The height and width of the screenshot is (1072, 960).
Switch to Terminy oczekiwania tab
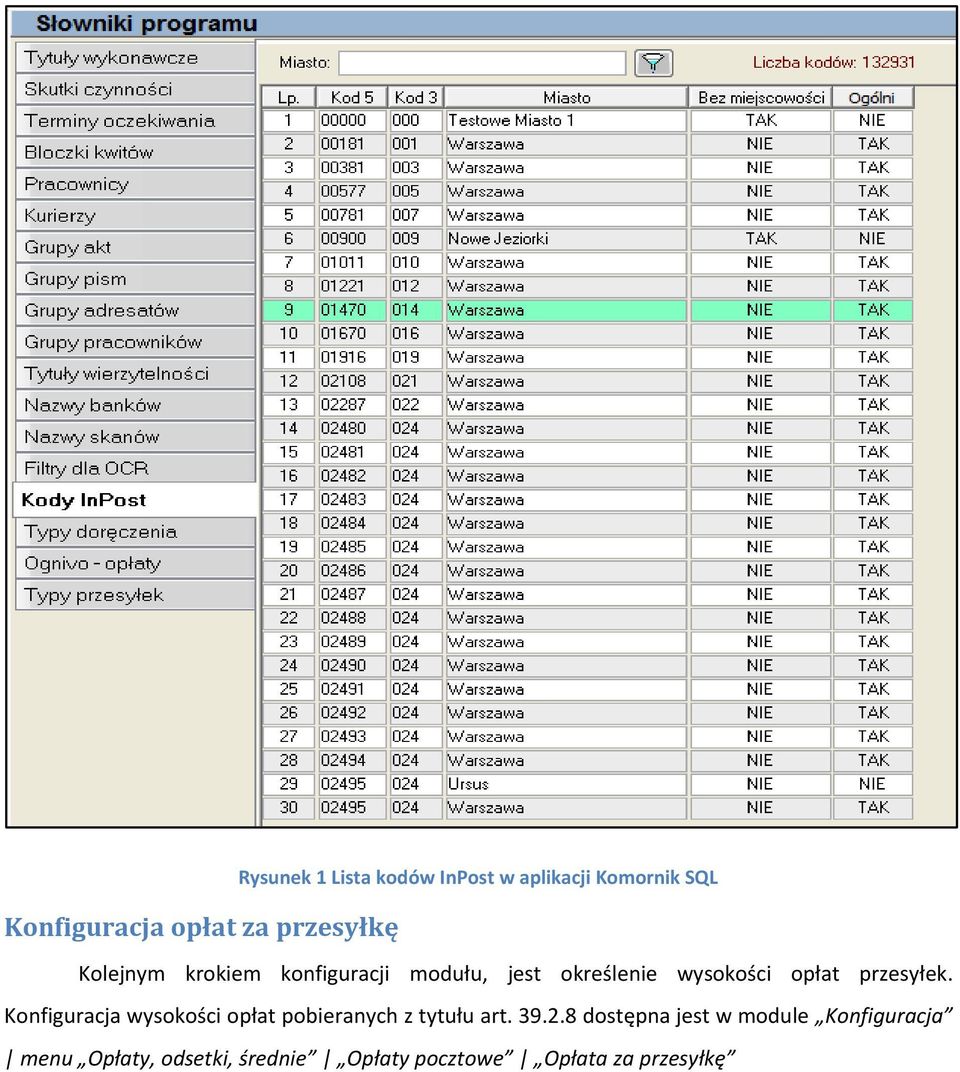pyautogui.click(x=135, y=121)
